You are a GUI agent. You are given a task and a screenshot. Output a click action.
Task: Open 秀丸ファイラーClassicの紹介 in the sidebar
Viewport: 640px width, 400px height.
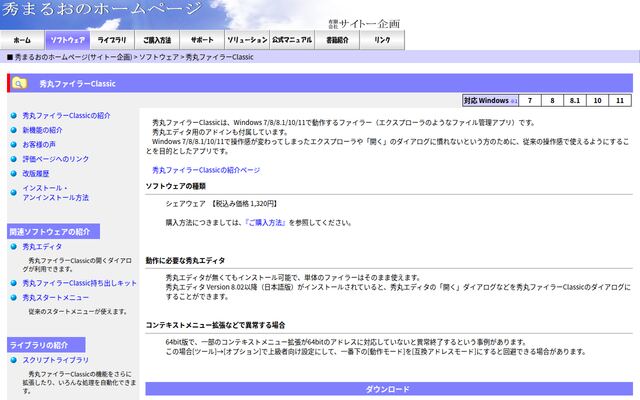click(x=66, y=116)
